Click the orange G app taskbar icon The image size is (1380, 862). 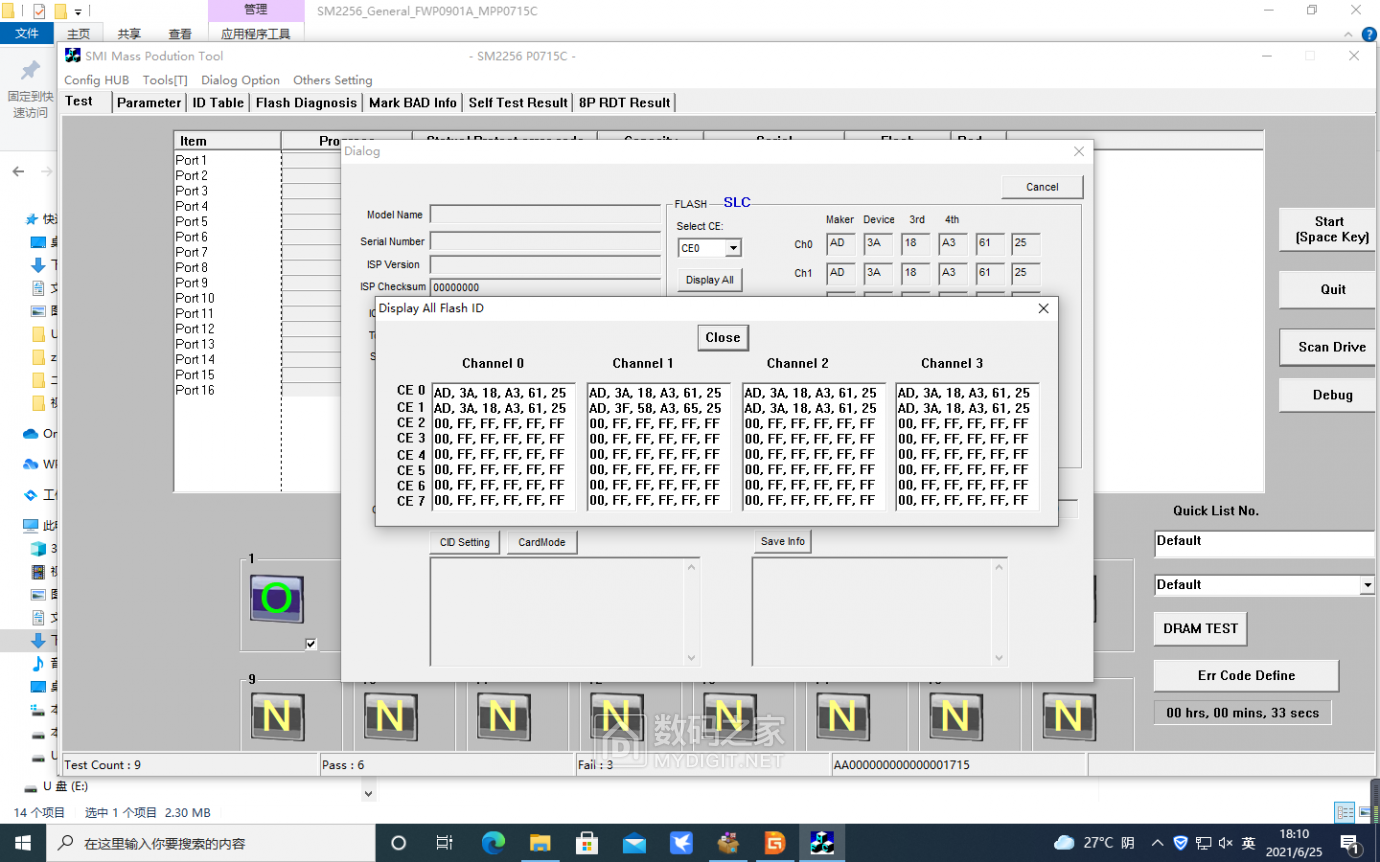(775, 842)
